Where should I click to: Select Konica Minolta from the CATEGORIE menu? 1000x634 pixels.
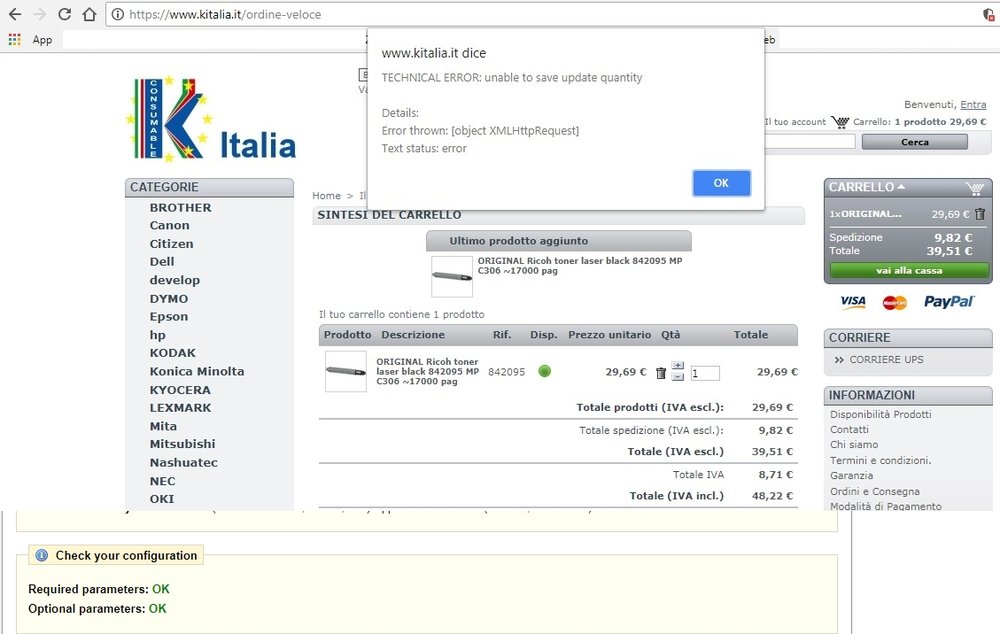198,370
